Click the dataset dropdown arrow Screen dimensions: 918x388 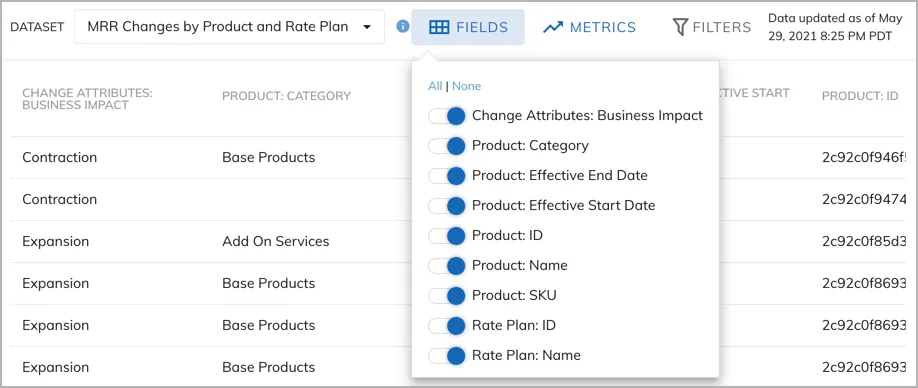click(x=367, y=27)
